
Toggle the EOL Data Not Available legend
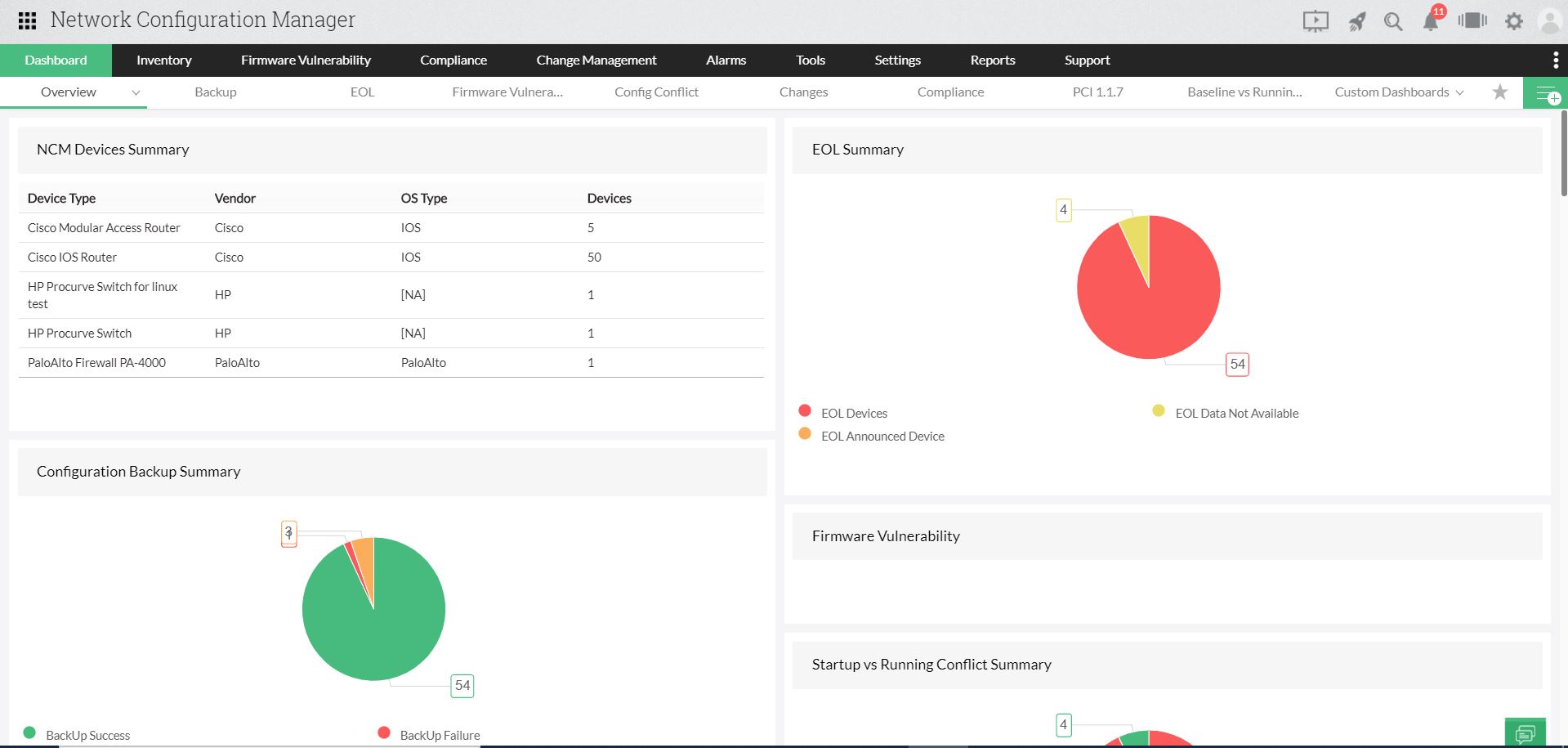(x=1235, y=413)
